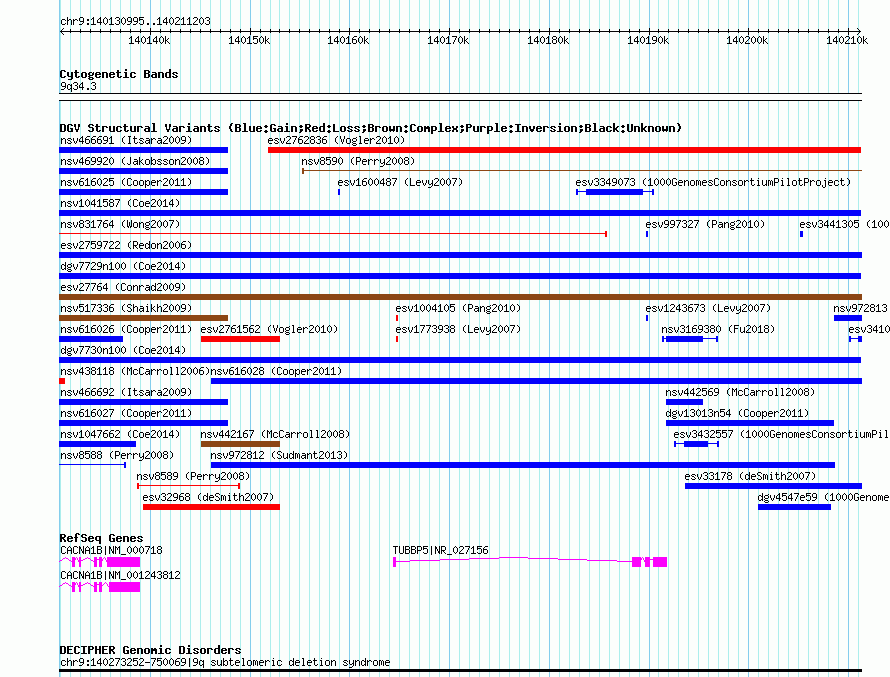Image resolution: width=890 pixels, height=677 pixels.
Task: Click the 140150k ruler tick label
Action: pyautogui.click(x=249, y=40)
